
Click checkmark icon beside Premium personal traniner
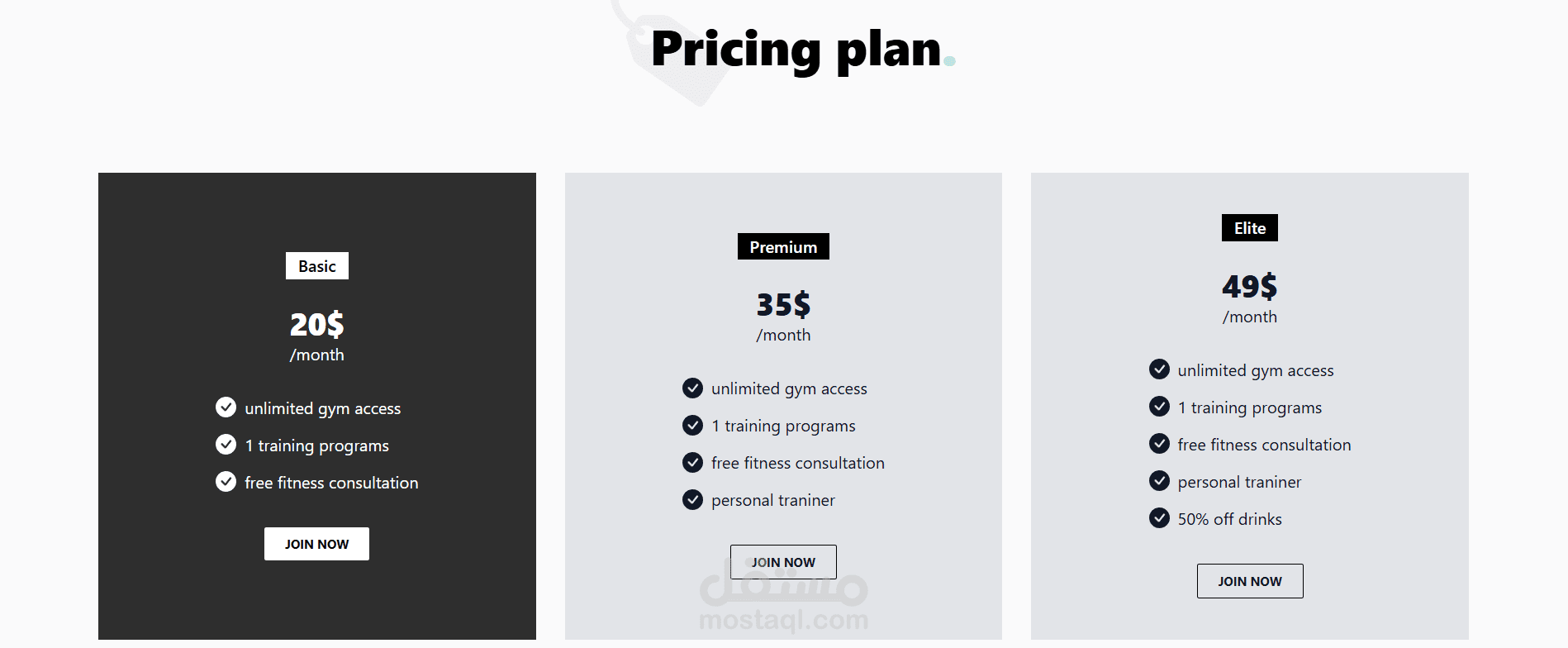click(x=692, y=499)
